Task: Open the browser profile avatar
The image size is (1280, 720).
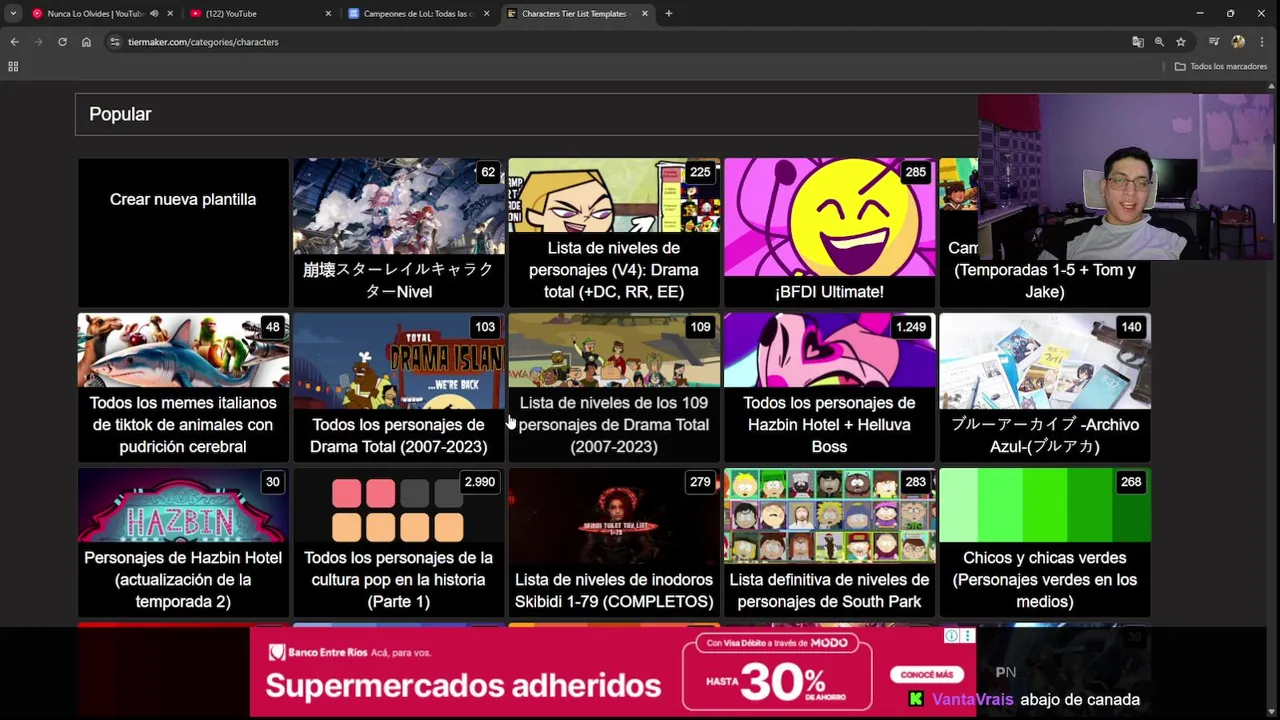Action: click(x=1238, y=42)
